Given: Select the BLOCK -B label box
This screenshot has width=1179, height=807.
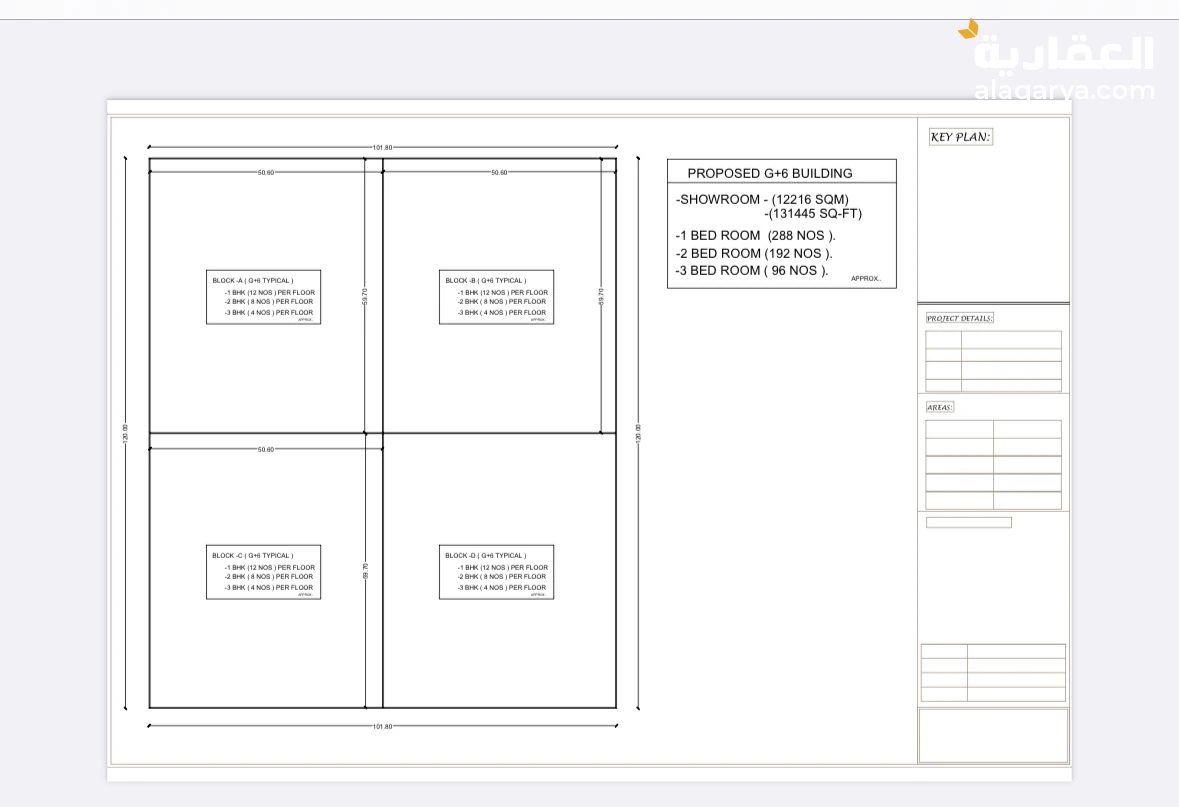Looking at the screenshot, I should pos(496,297).
